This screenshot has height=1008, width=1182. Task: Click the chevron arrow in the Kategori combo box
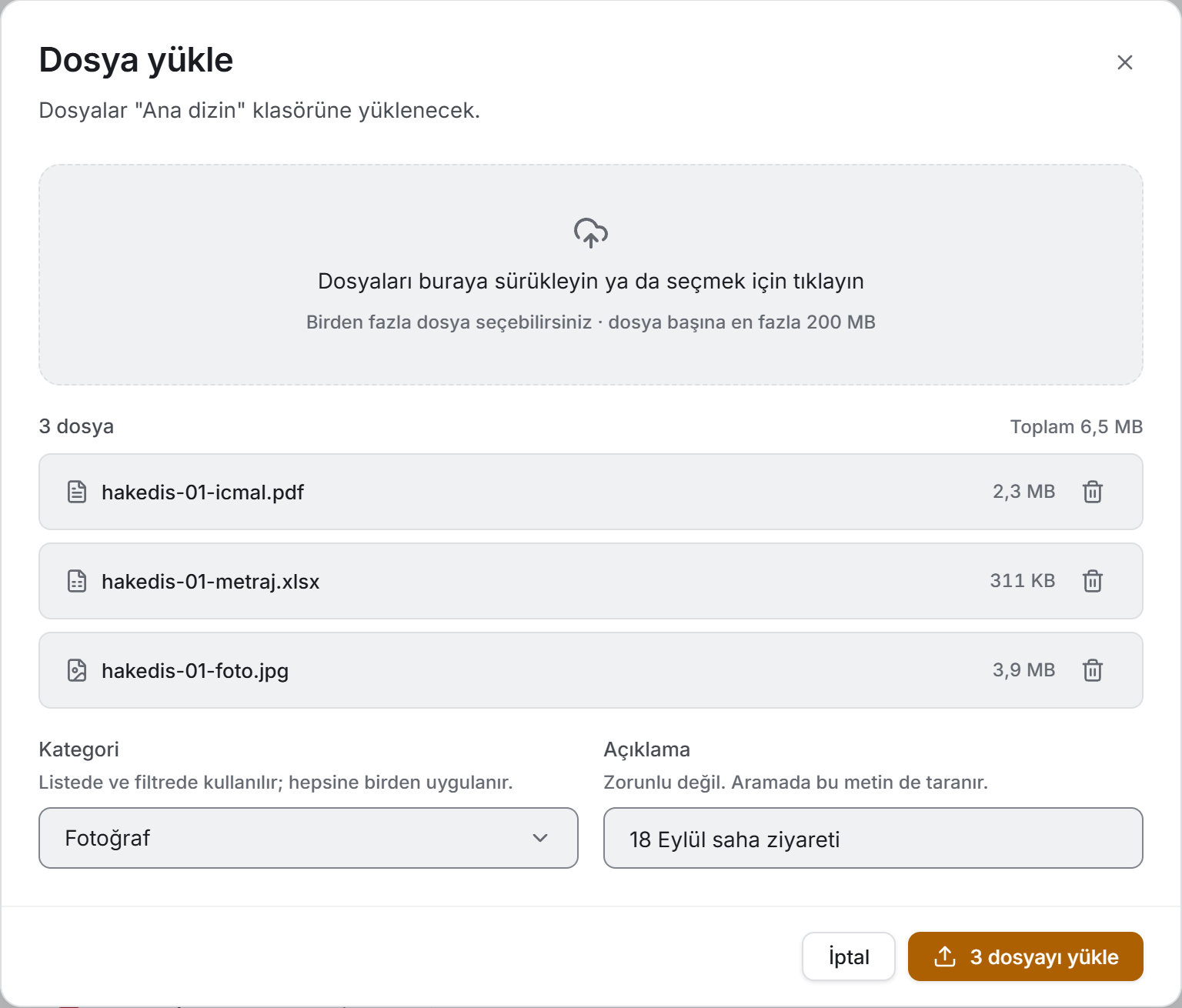[x=540, y=838]
